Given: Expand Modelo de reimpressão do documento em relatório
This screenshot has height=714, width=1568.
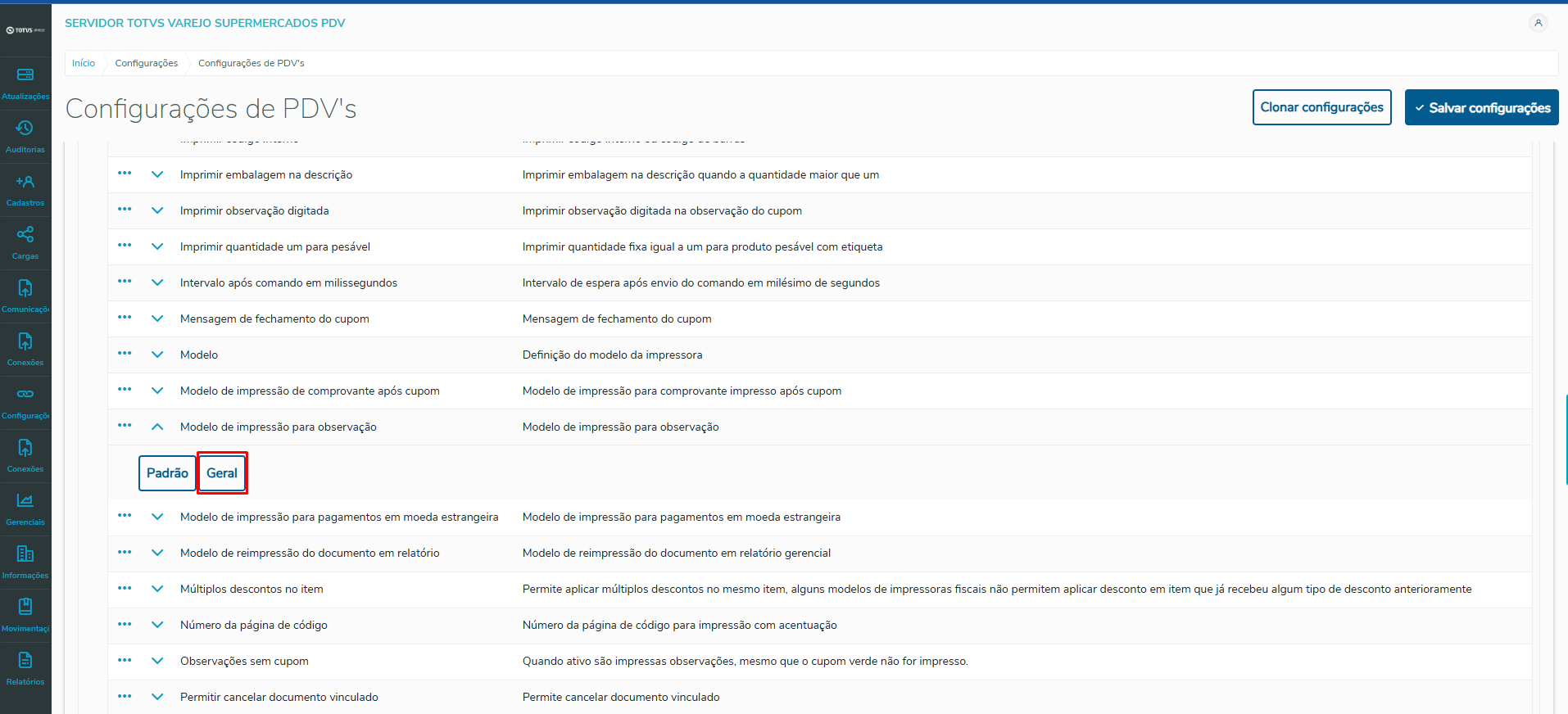Looking at the screenshot, I should [x=157, y=553].
